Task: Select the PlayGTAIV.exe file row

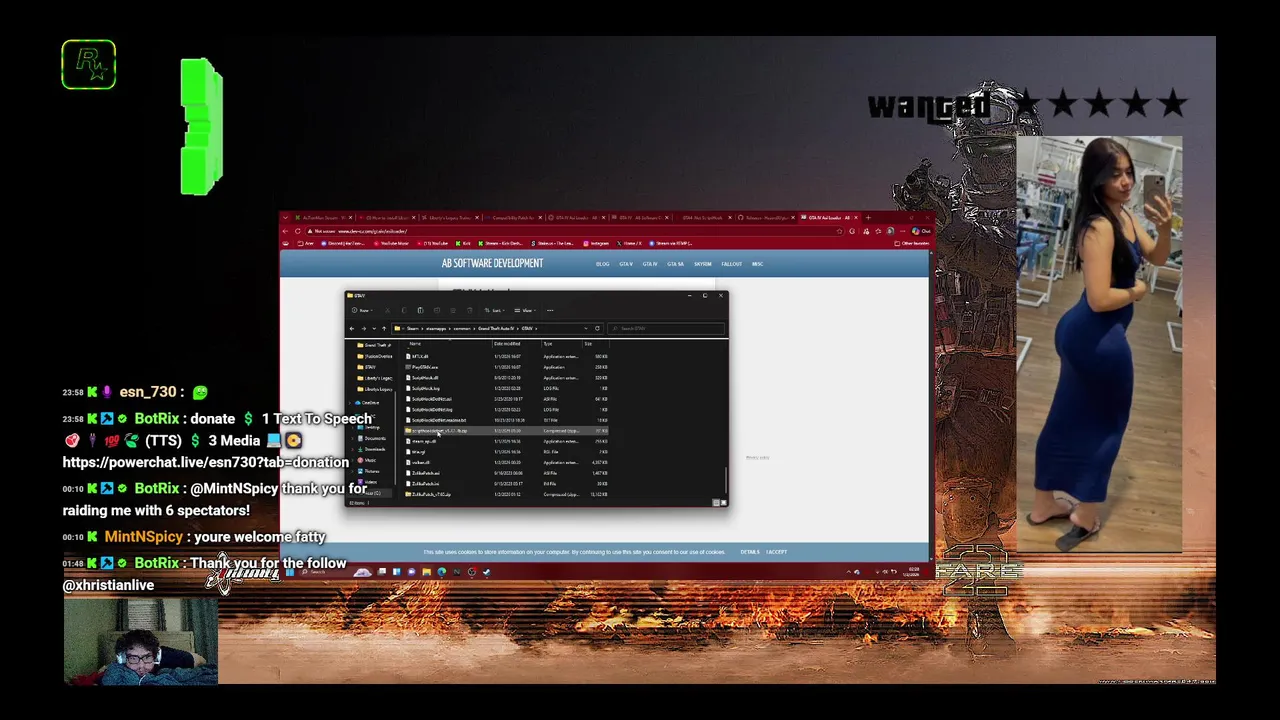Action: click(x=507, y=367)
